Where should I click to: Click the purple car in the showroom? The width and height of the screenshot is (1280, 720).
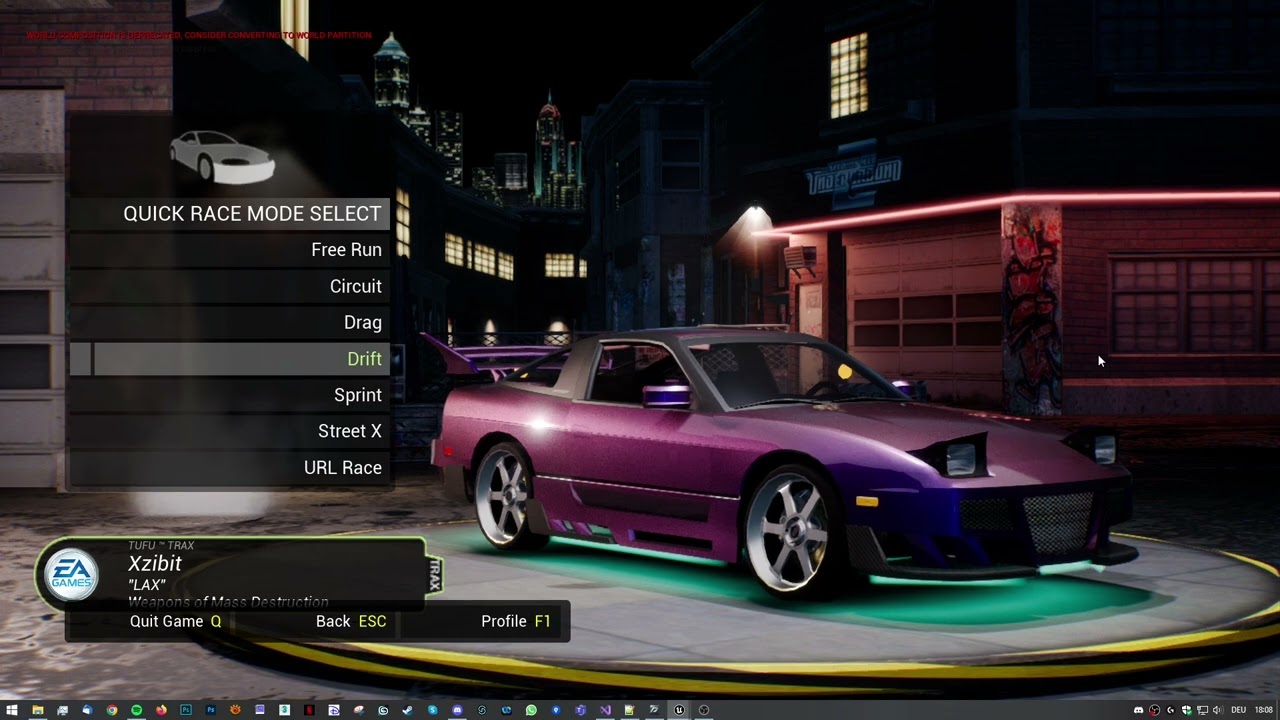pos(760,450)
